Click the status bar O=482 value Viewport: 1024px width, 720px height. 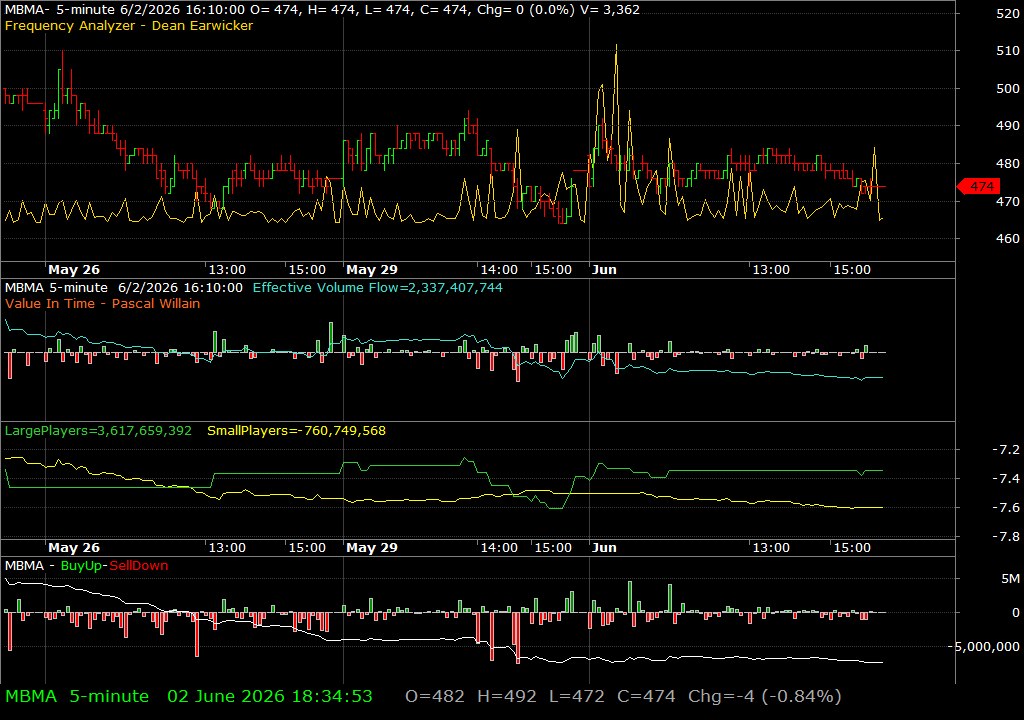(x=435, y=696)
